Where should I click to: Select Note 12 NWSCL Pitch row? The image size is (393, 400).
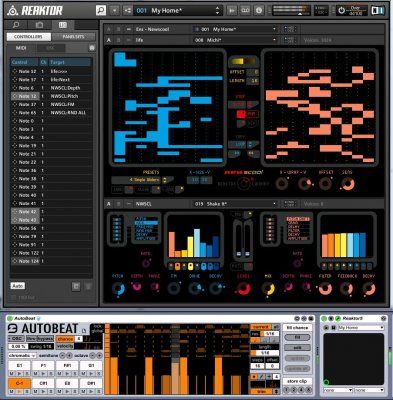coord(51,96)
